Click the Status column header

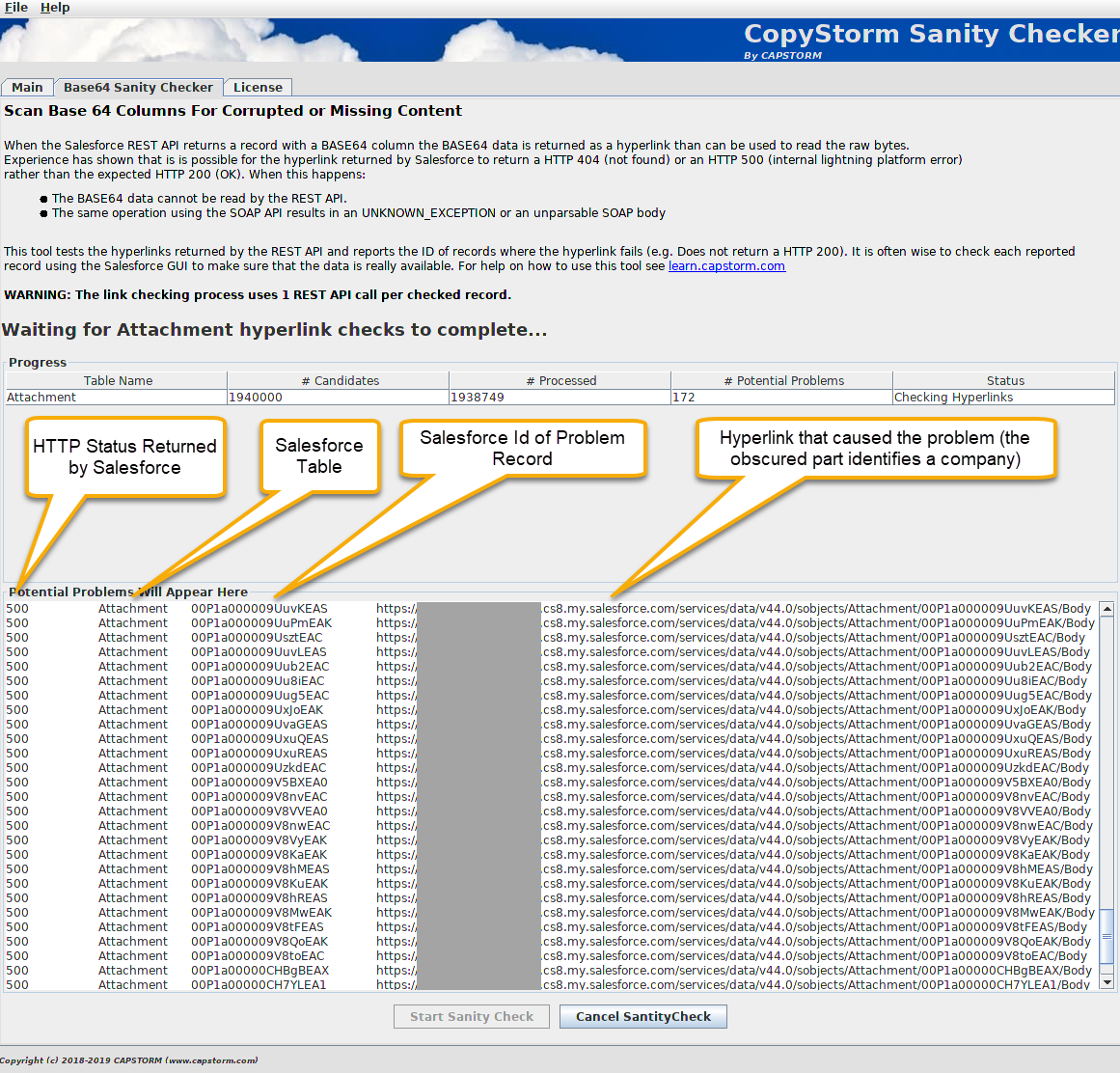1004,381
